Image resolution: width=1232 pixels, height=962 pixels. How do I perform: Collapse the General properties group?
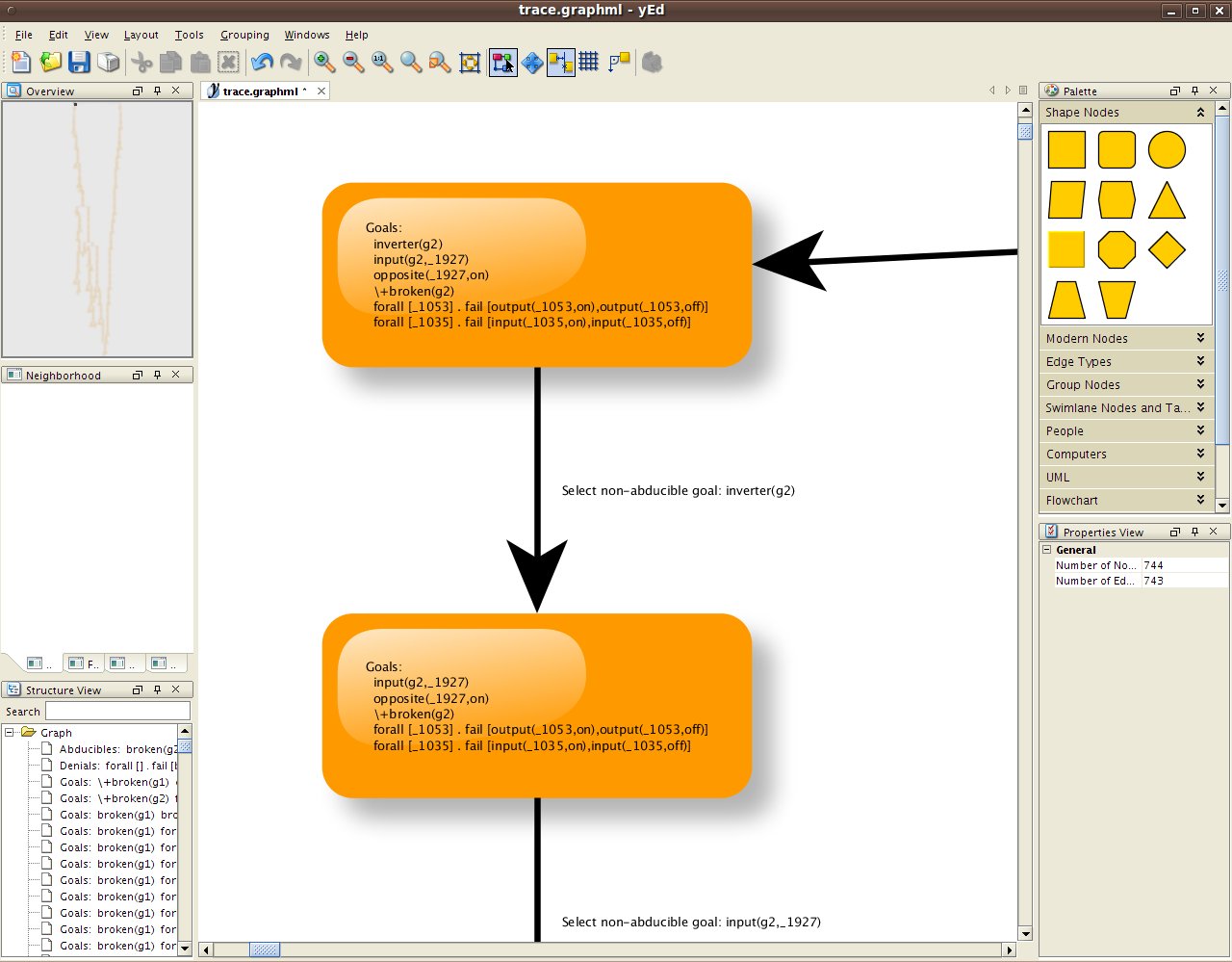click(x=1047, y=550)
